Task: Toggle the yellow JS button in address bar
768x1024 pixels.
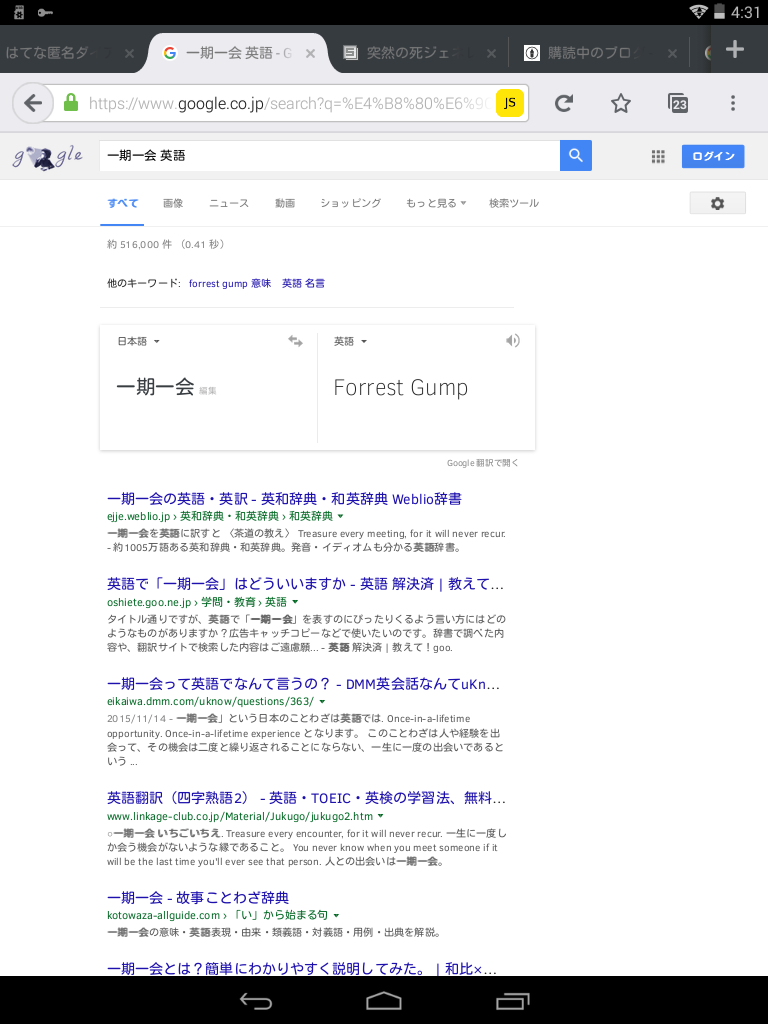Action: pos(510,103)
